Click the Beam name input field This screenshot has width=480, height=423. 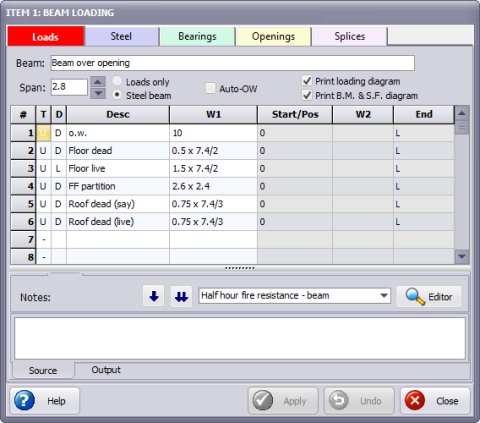tap(233, 63)
